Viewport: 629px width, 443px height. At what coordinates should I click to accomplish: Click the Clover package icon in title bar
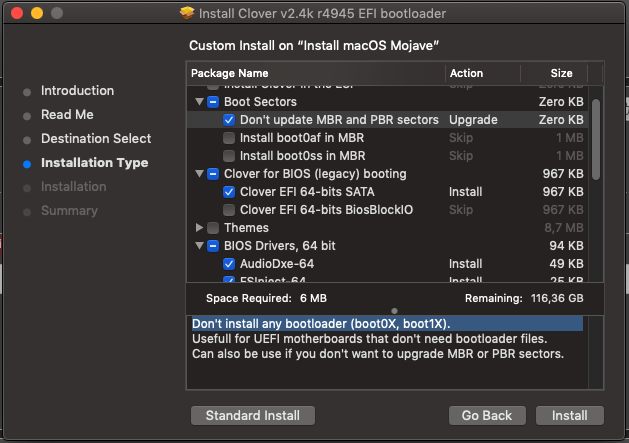click(x=187, y=13)
